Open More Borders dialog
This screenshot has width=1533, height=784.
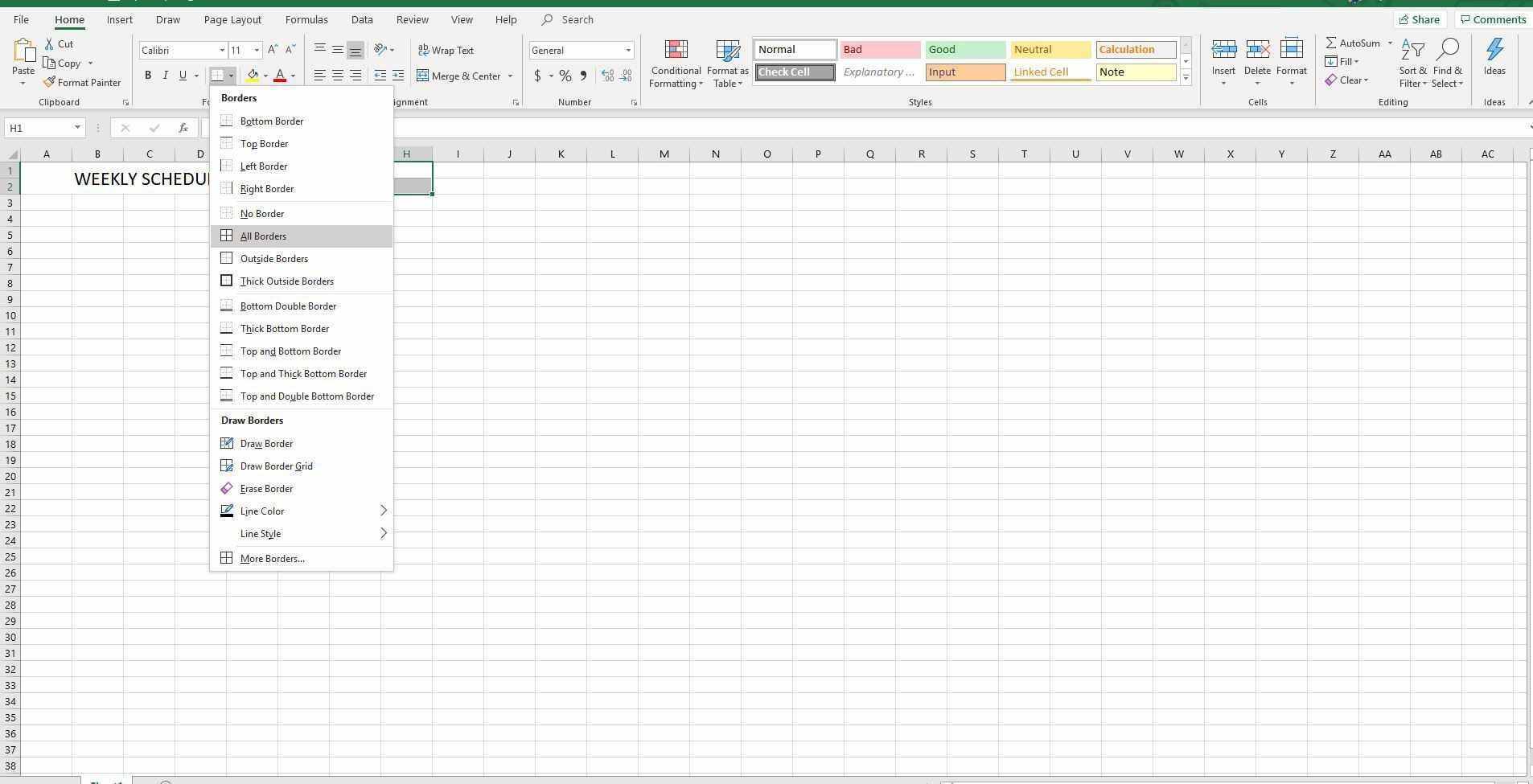coord(302,559)
